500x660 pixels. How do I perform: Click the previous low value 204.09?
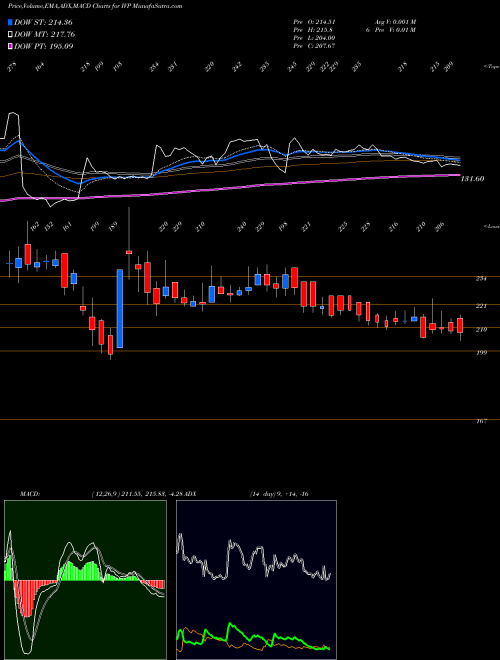[x=324, y=38]
